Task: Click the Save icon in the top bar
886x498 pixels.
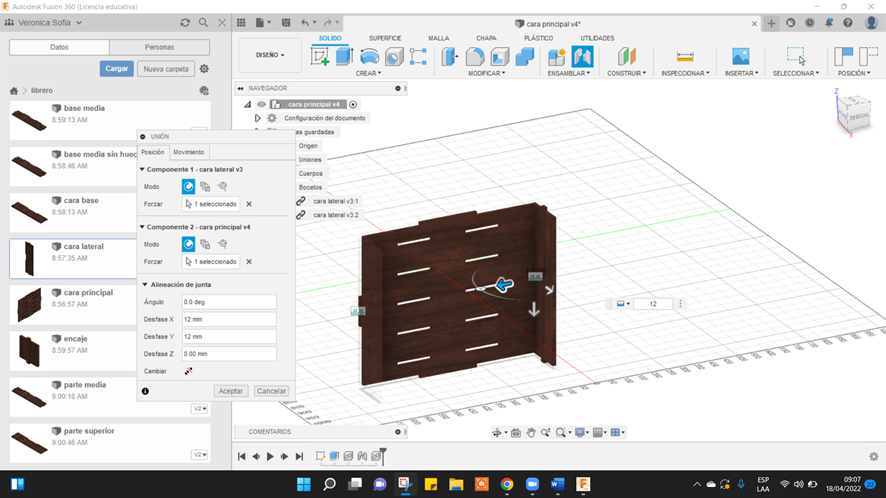Action: coord(285,22)
